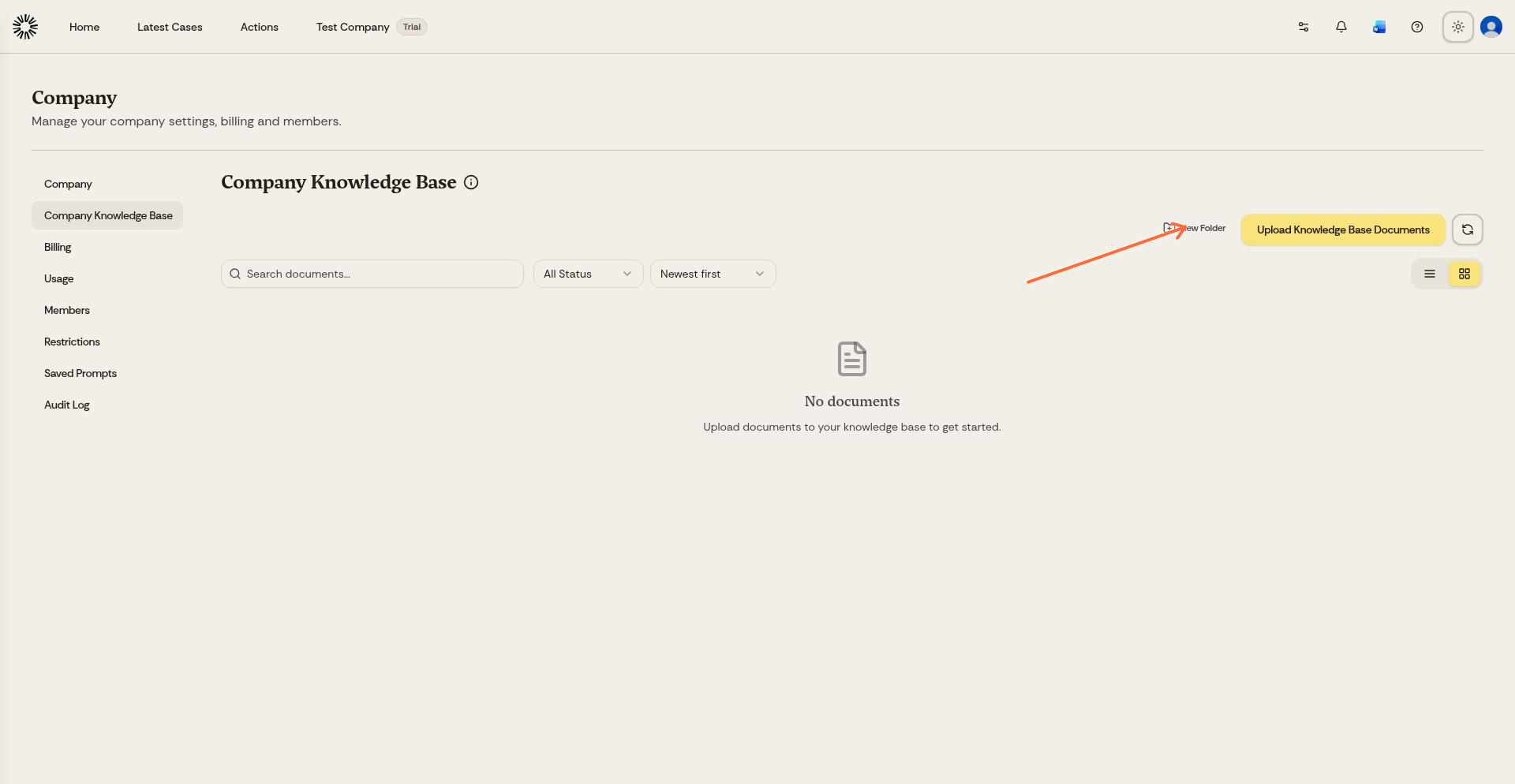The width and height of the screenshot is (1515, 784).
Task: Open the help question mark icon
Action: click(1417, 27)
